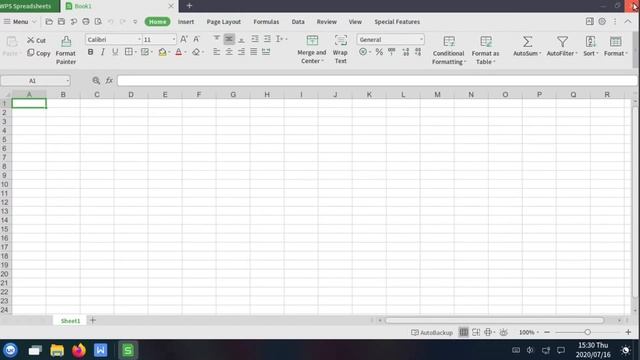Clear formatting using the eraser icon
This screenshot has width=640, height=360.
(196, 52)
